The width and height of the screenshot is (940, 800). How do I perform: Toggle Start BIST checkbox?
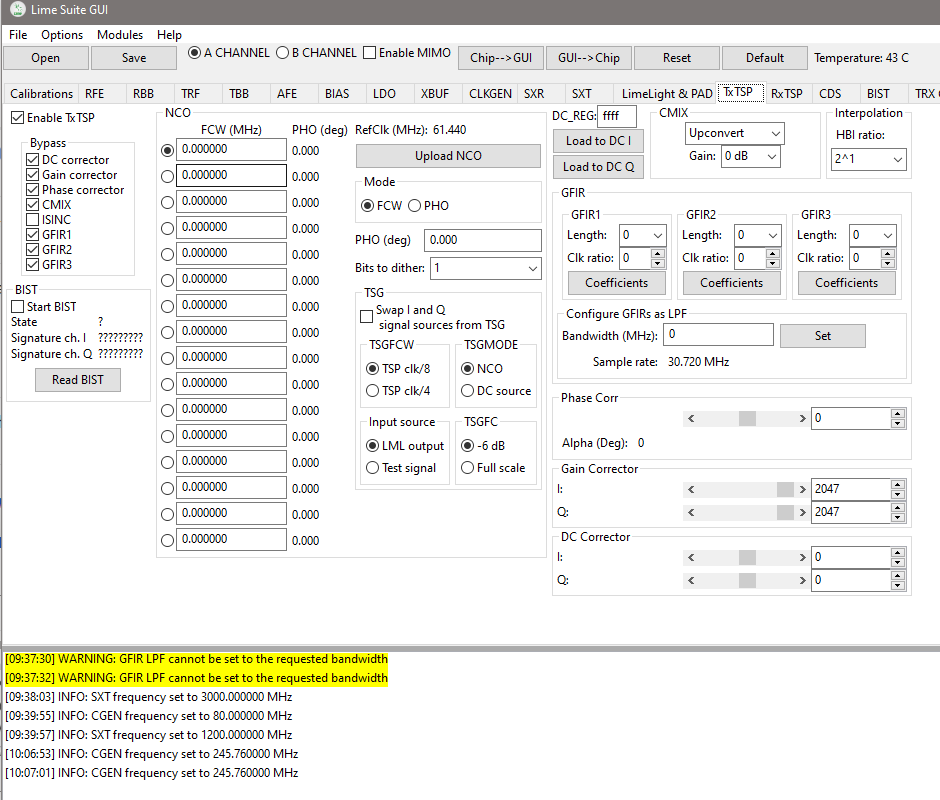(x=18, y=307)
